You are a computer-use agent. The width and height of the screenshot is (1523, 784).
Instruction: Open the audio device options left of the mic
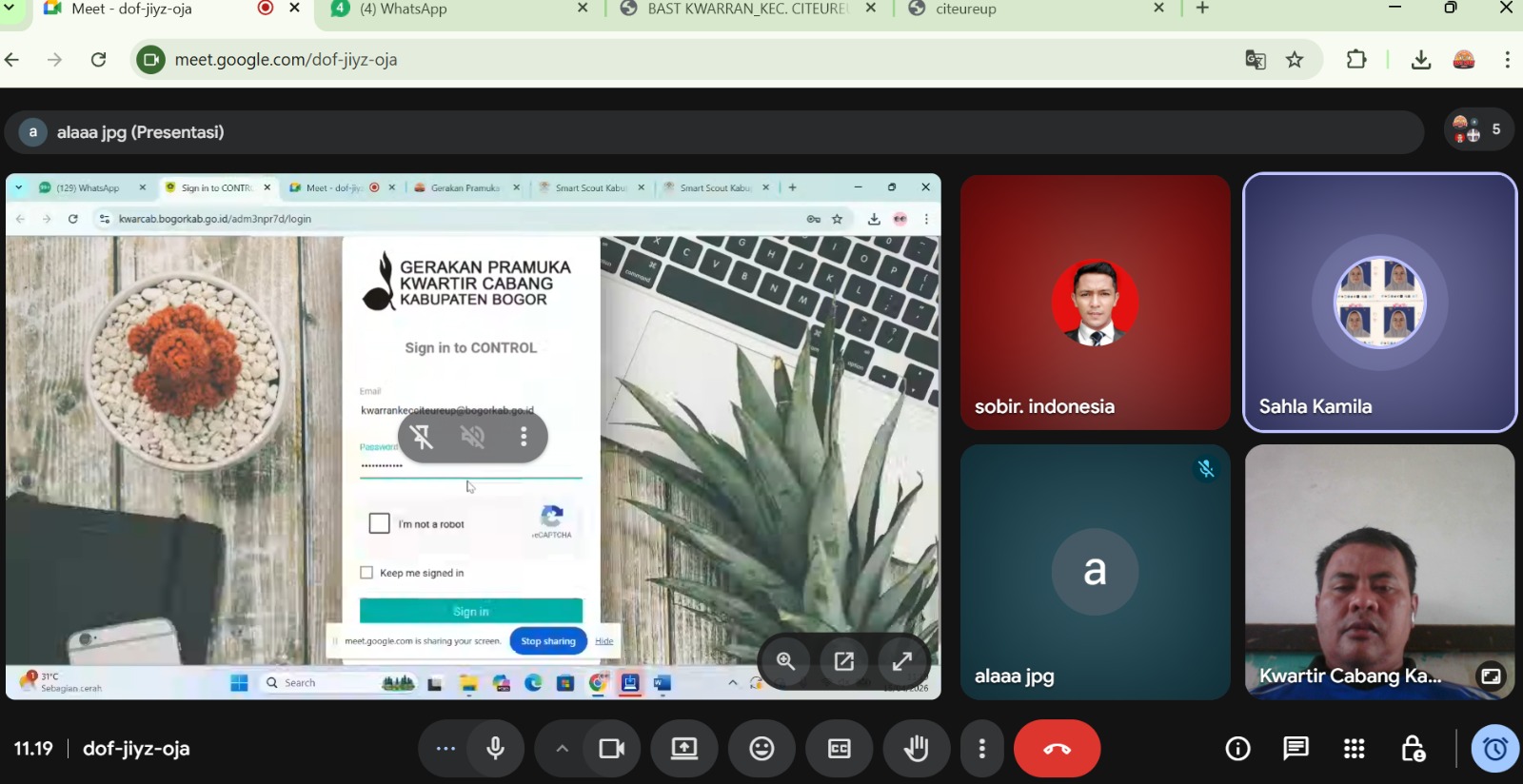445,749
